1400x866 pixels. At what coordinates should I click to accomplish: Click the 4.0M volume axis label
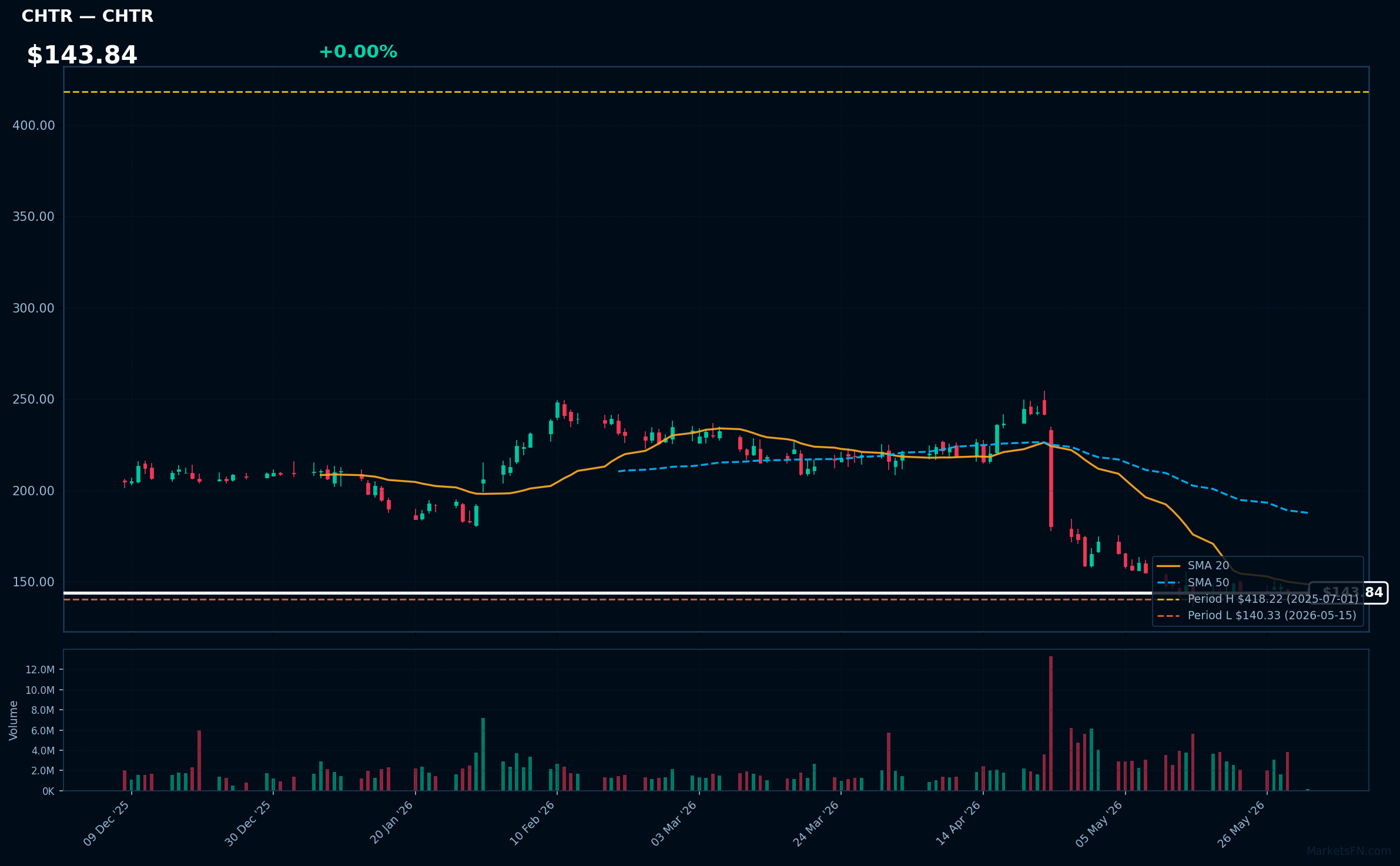[x=43, y=751]
